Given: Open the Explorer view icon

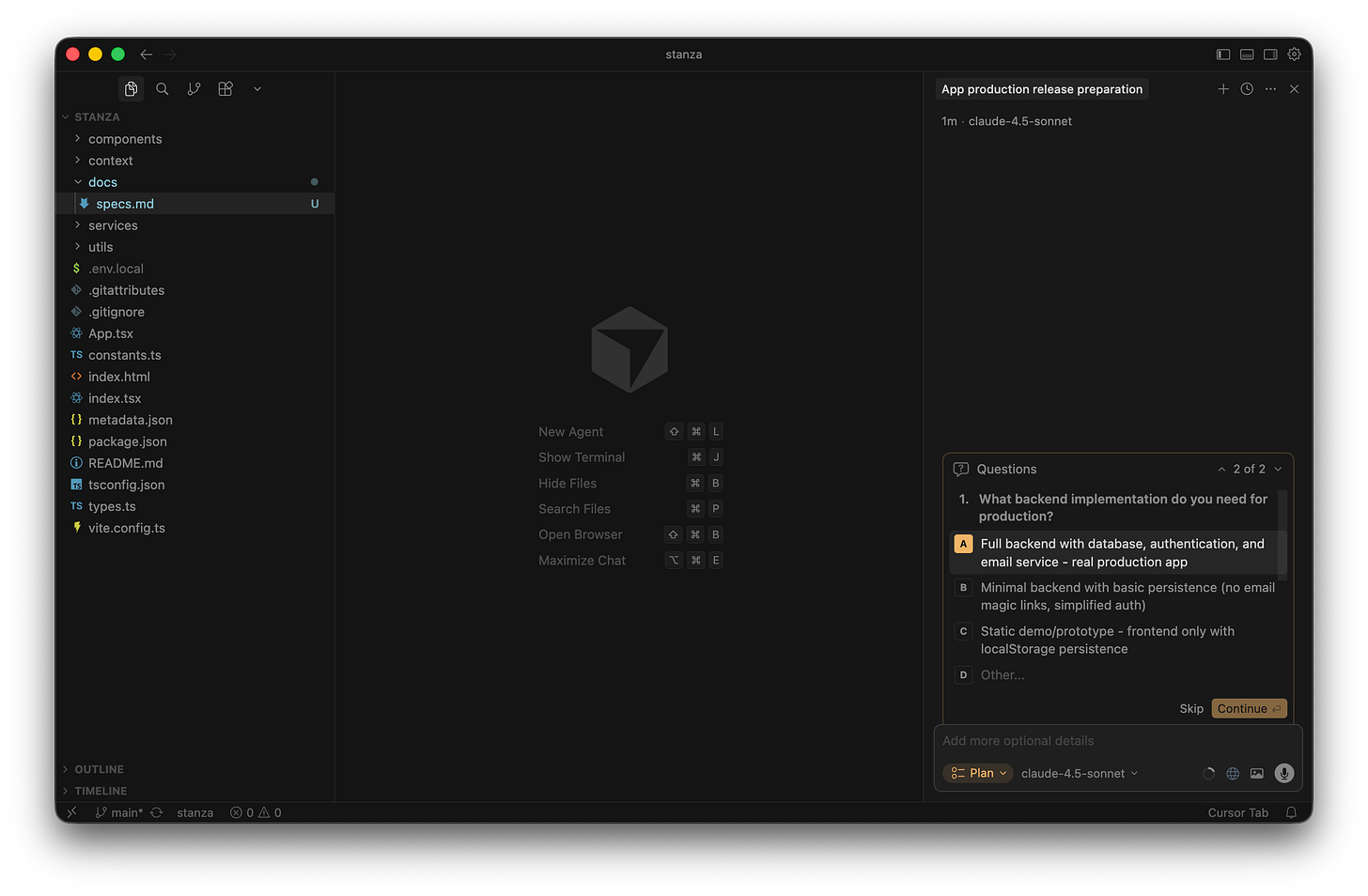Looking at the screenshot, I should tap(131, 88).
